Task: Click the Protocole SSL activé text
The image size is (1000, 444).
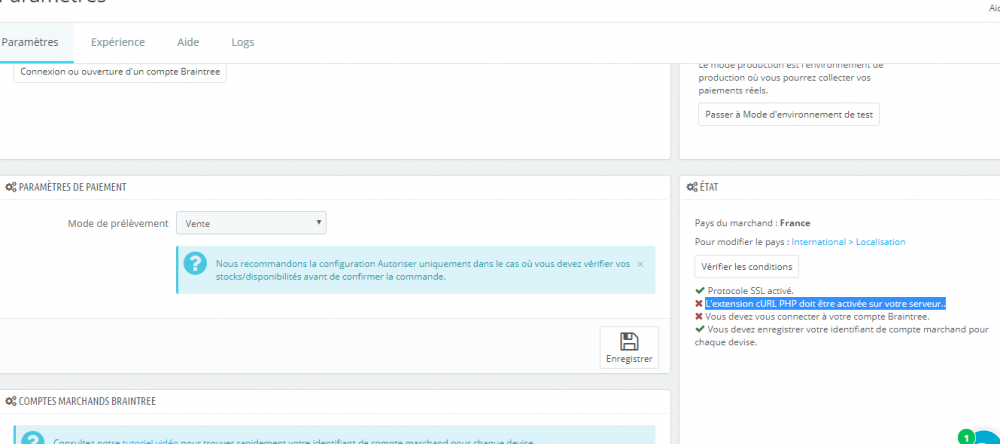Action: click(x=751, y=291)
